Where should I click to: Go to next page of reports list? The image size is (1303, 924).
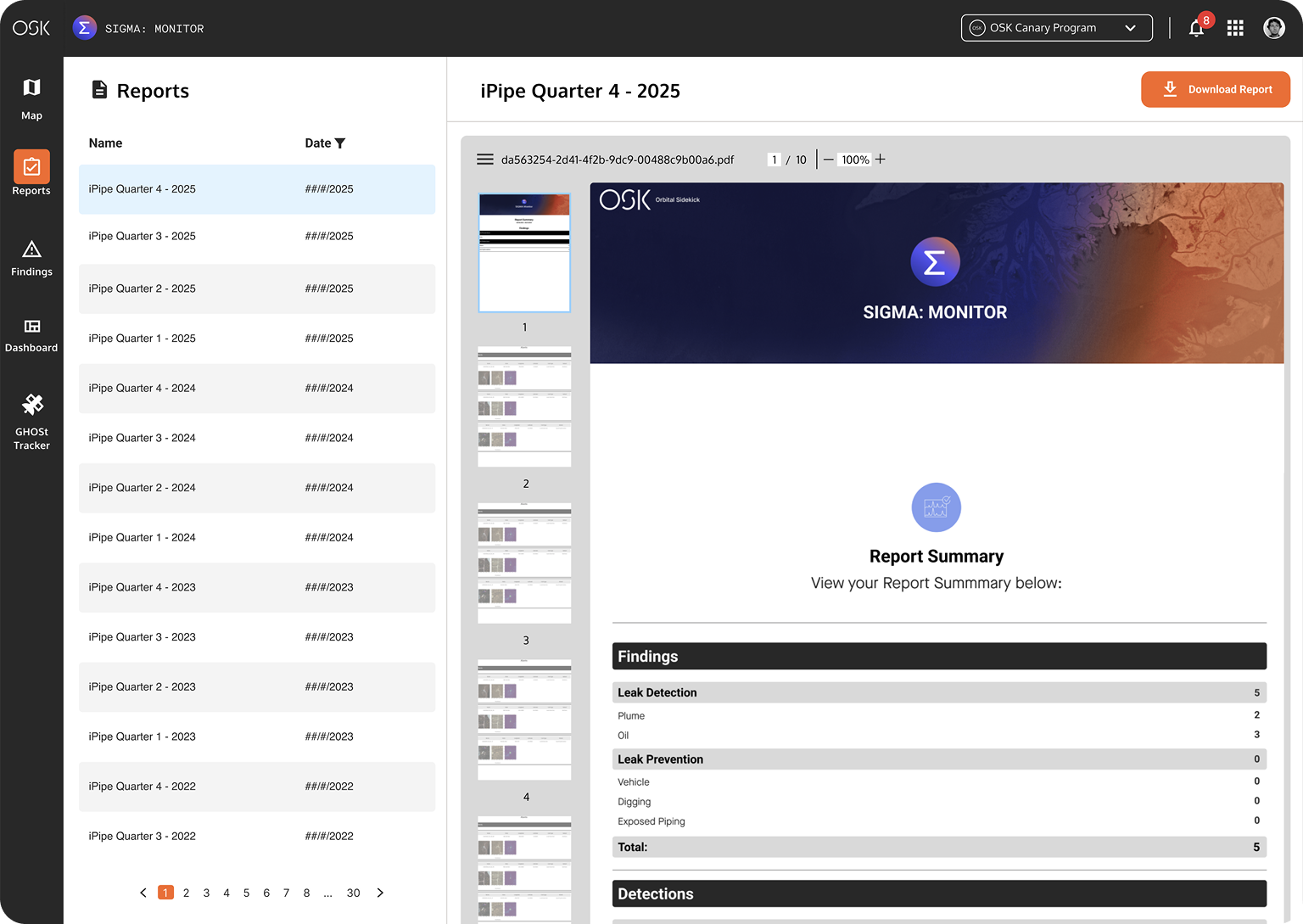coord(380,893)
